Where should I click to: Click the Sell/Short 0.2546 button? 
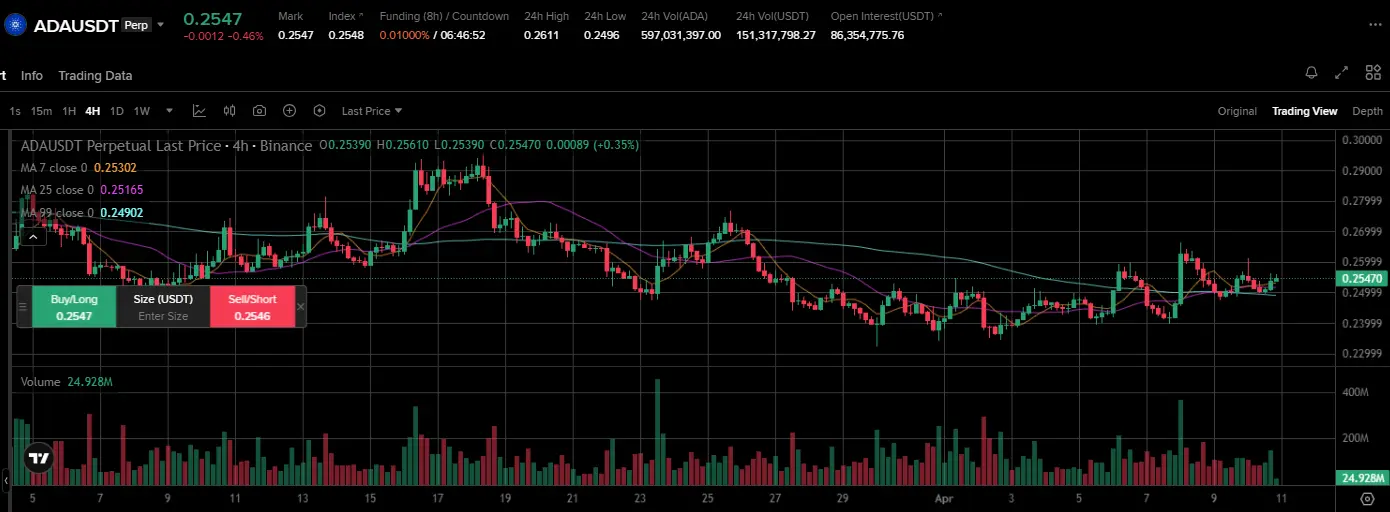(x=252, y=307)
